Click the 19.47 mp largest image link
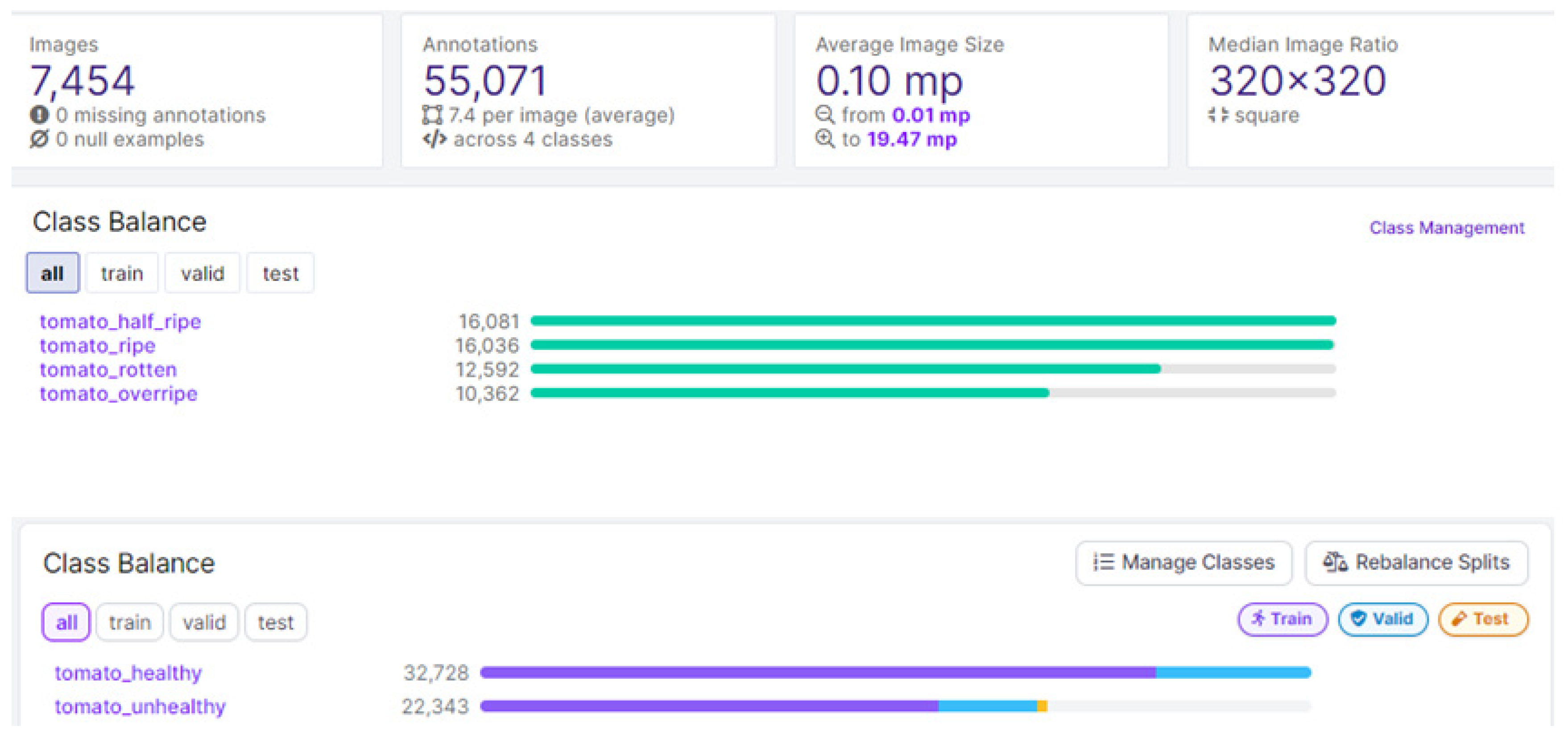 (x=911, y=139)
